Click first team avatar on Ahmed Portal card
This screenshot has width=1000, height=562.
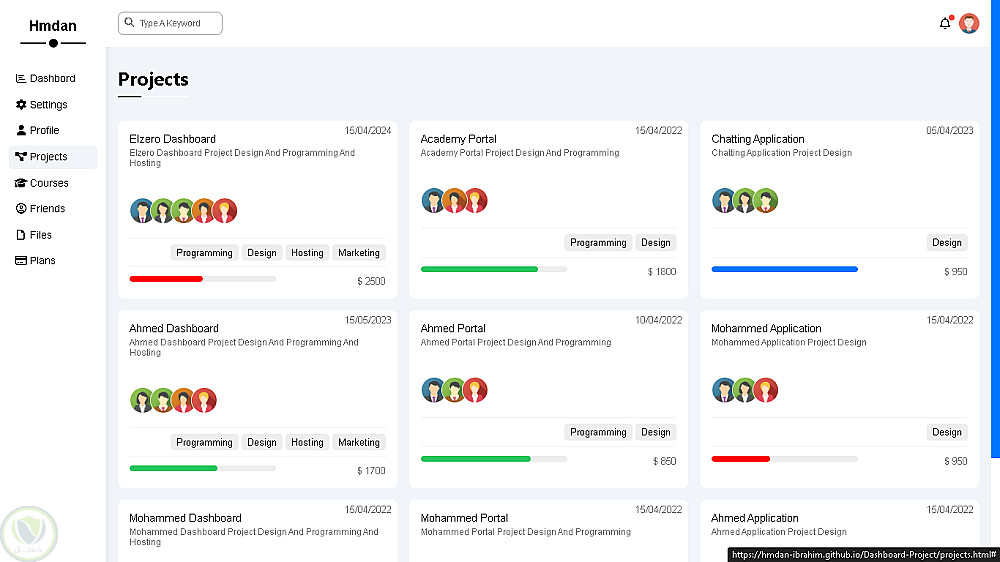[433, 390]
